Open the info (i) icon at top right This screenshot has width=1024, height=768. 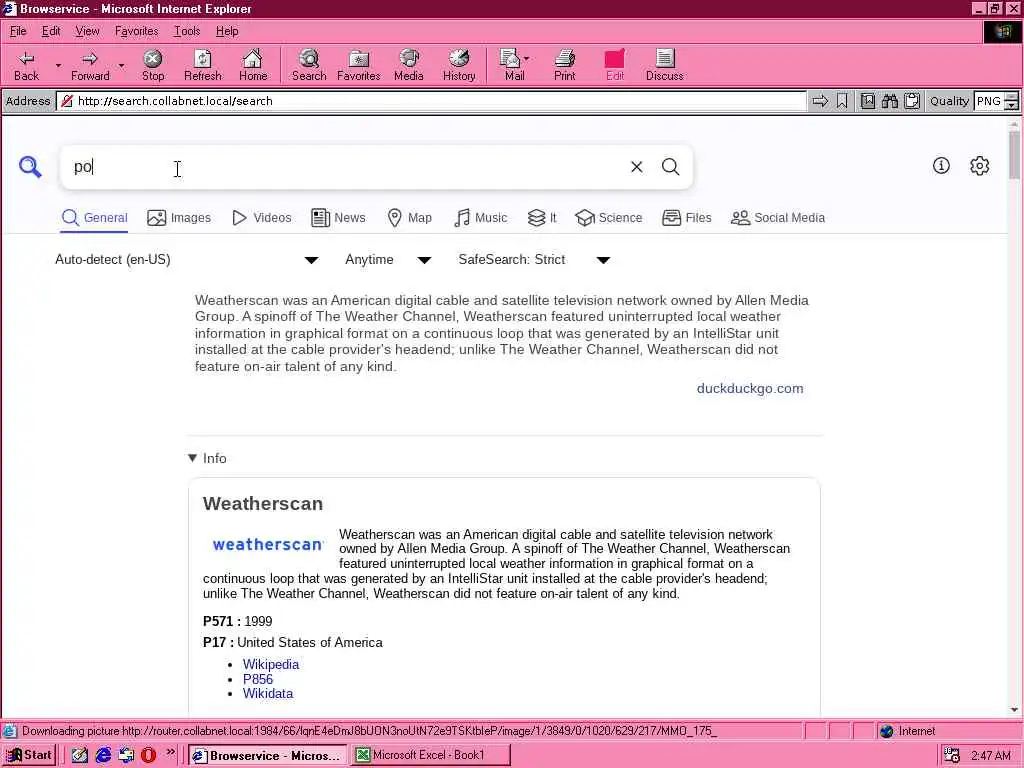click(941, 166)
